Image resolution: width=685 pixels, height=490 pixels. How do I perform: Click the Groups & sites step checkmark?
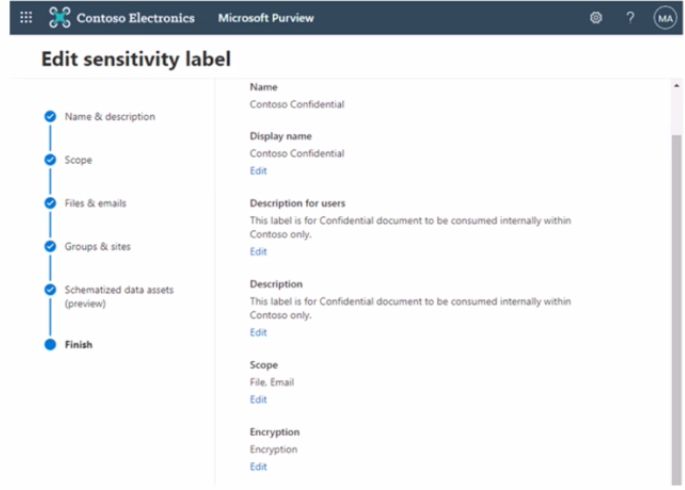(50, 246)
